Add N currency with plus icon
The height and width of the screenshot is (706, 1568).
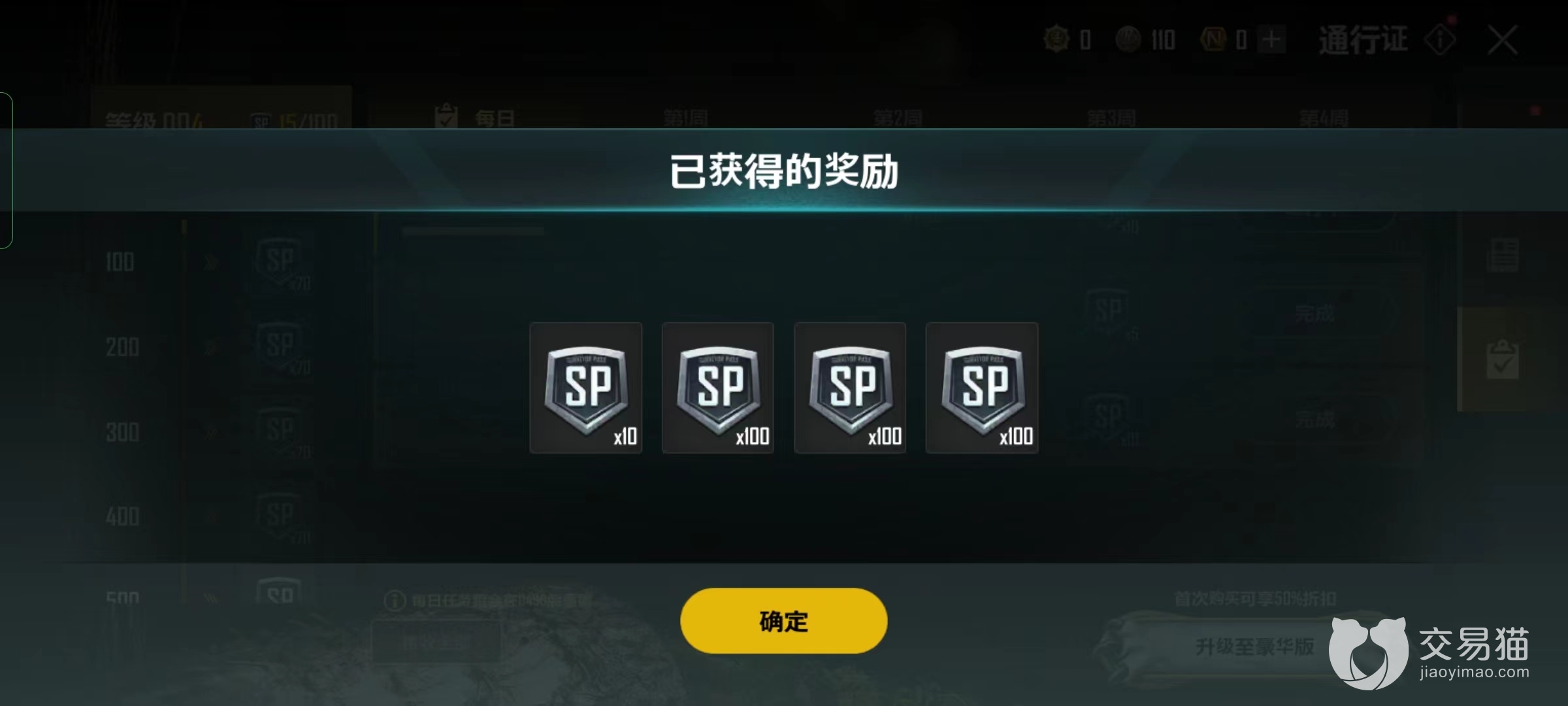[x=1271, y=40]
